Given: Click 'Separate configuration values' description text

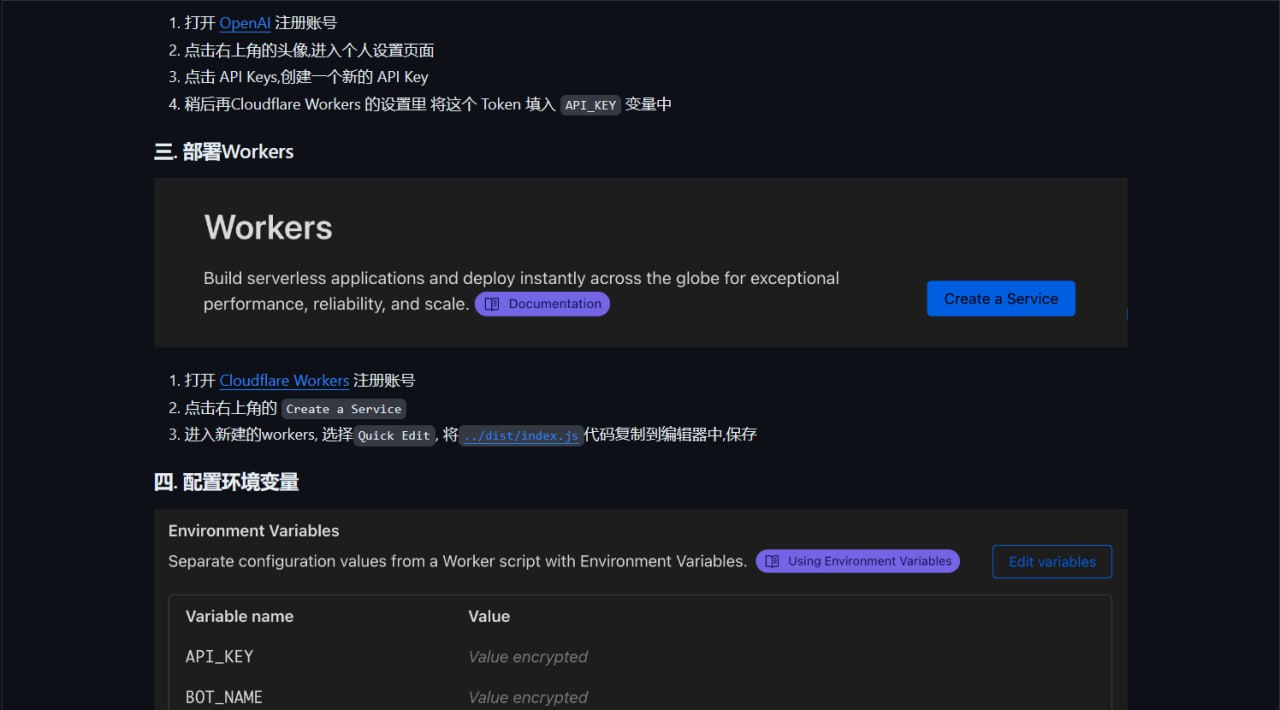Looking at the screenshot, I should point(457,562).
